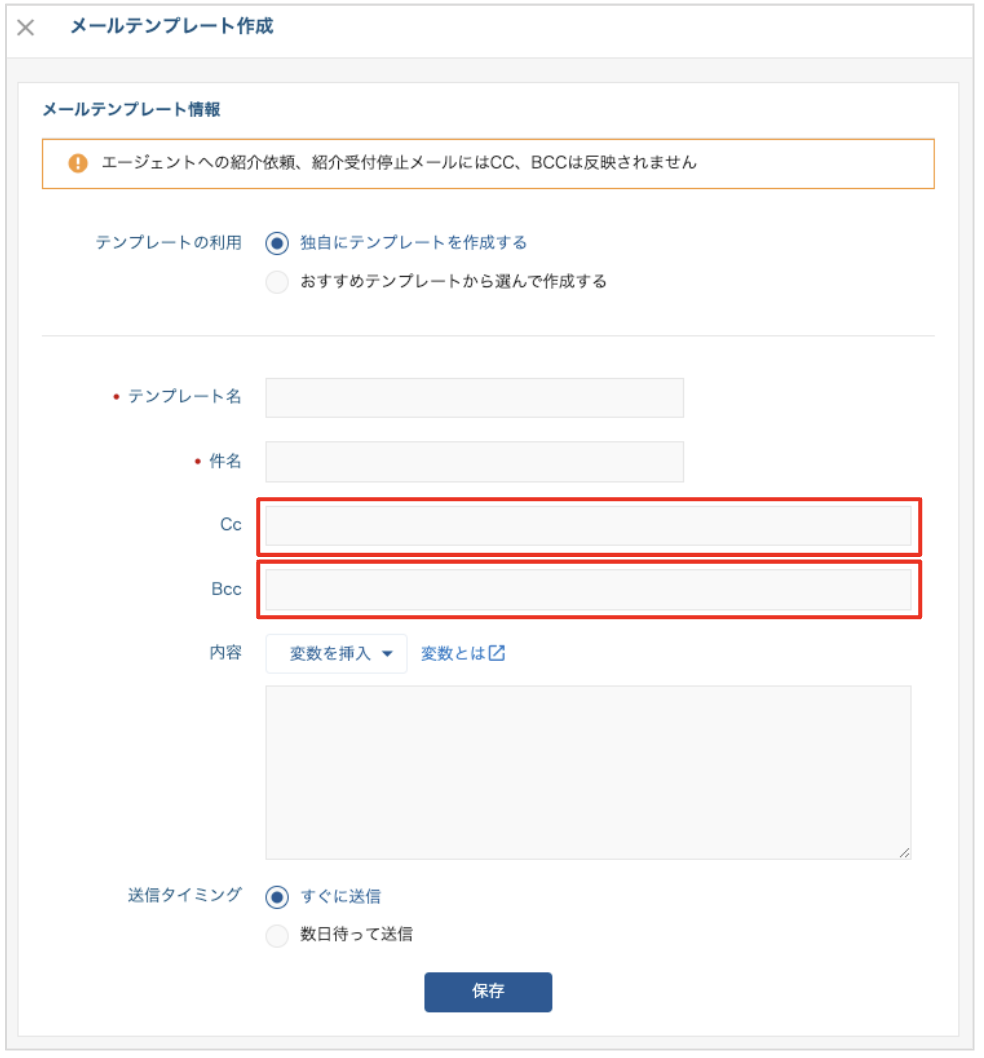Click inside the 内容 text area

pyautogui.click(x=588, y=773)
